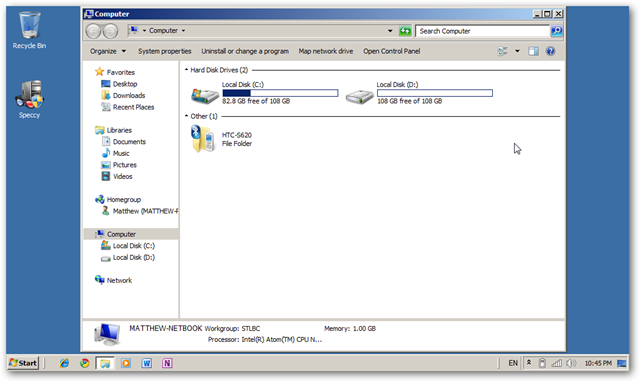Screen dimensions: 640x382
Task: Collapse the Hard Disk Drives group
Action: pos(186,70)
